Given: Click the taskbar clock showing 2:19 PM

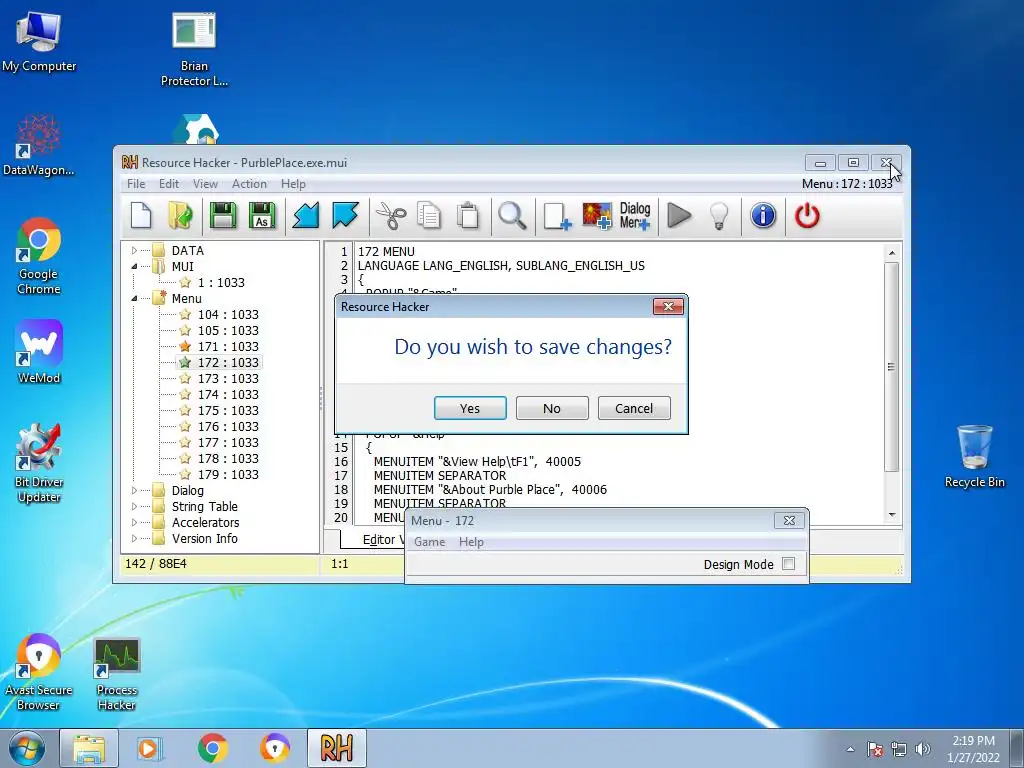Looking at the screenshot, I should [973, 749].
